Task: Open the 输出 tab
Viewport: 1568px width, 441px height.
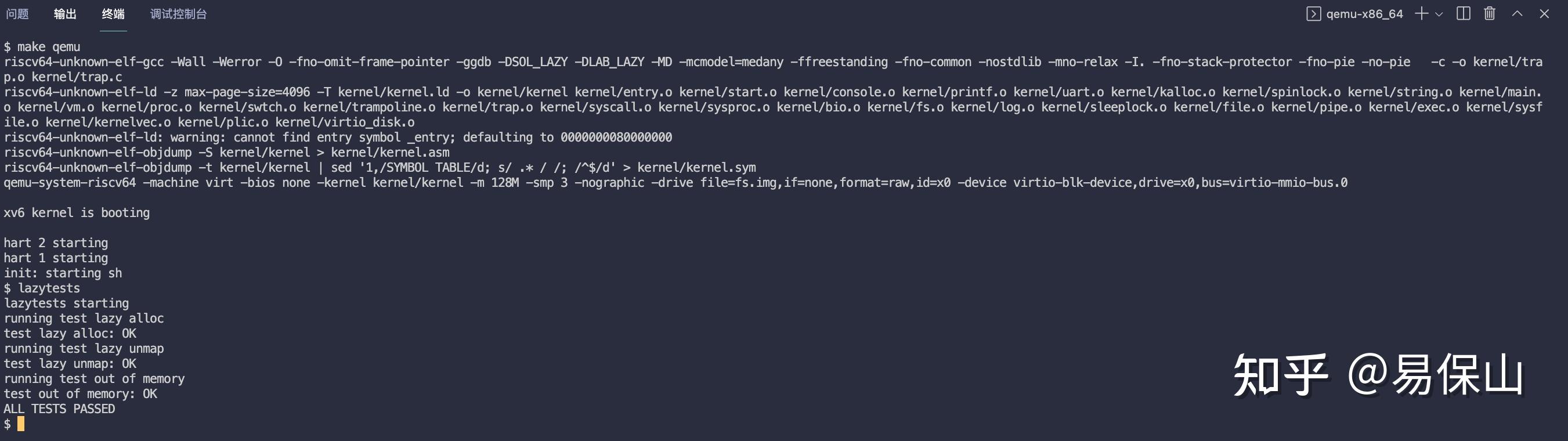Action: [x=65, y=14]
